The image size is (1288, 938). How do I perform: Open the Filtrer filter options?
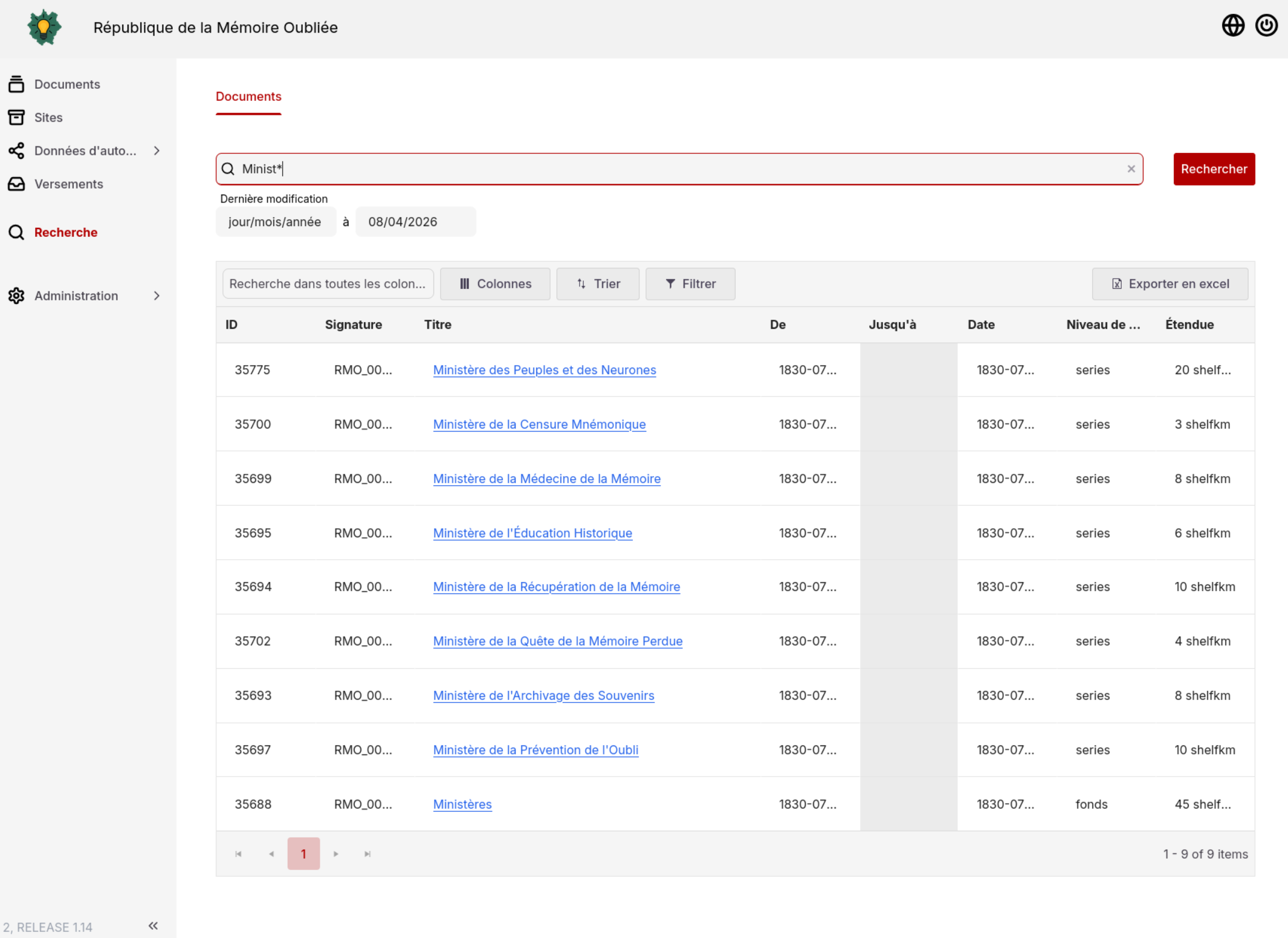click(690, 284)
